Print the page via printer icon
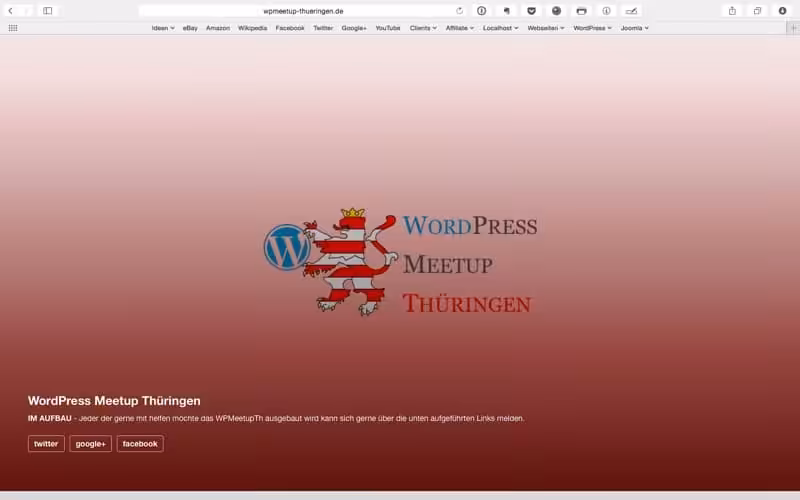 [x=581, y=11]
